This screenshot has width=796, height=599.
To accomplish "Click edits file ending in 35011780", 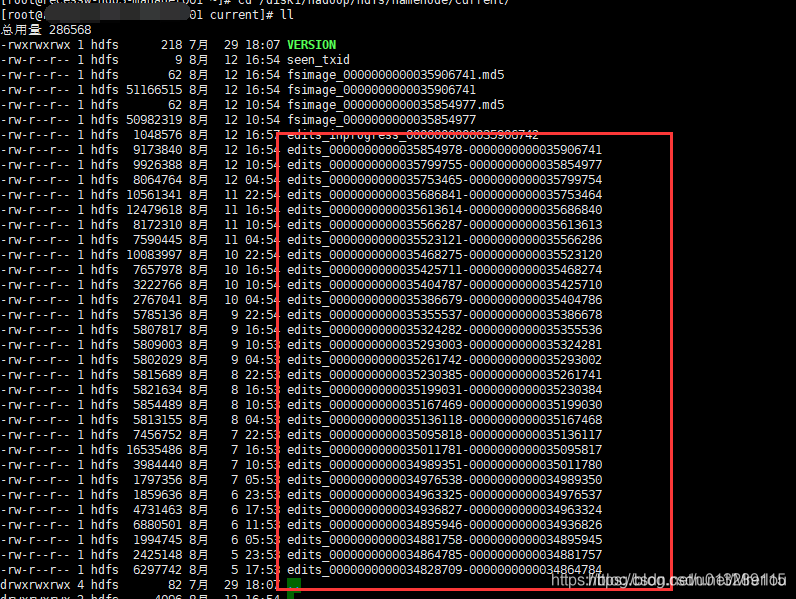I will pyautogui.click(x=444, y=465).
